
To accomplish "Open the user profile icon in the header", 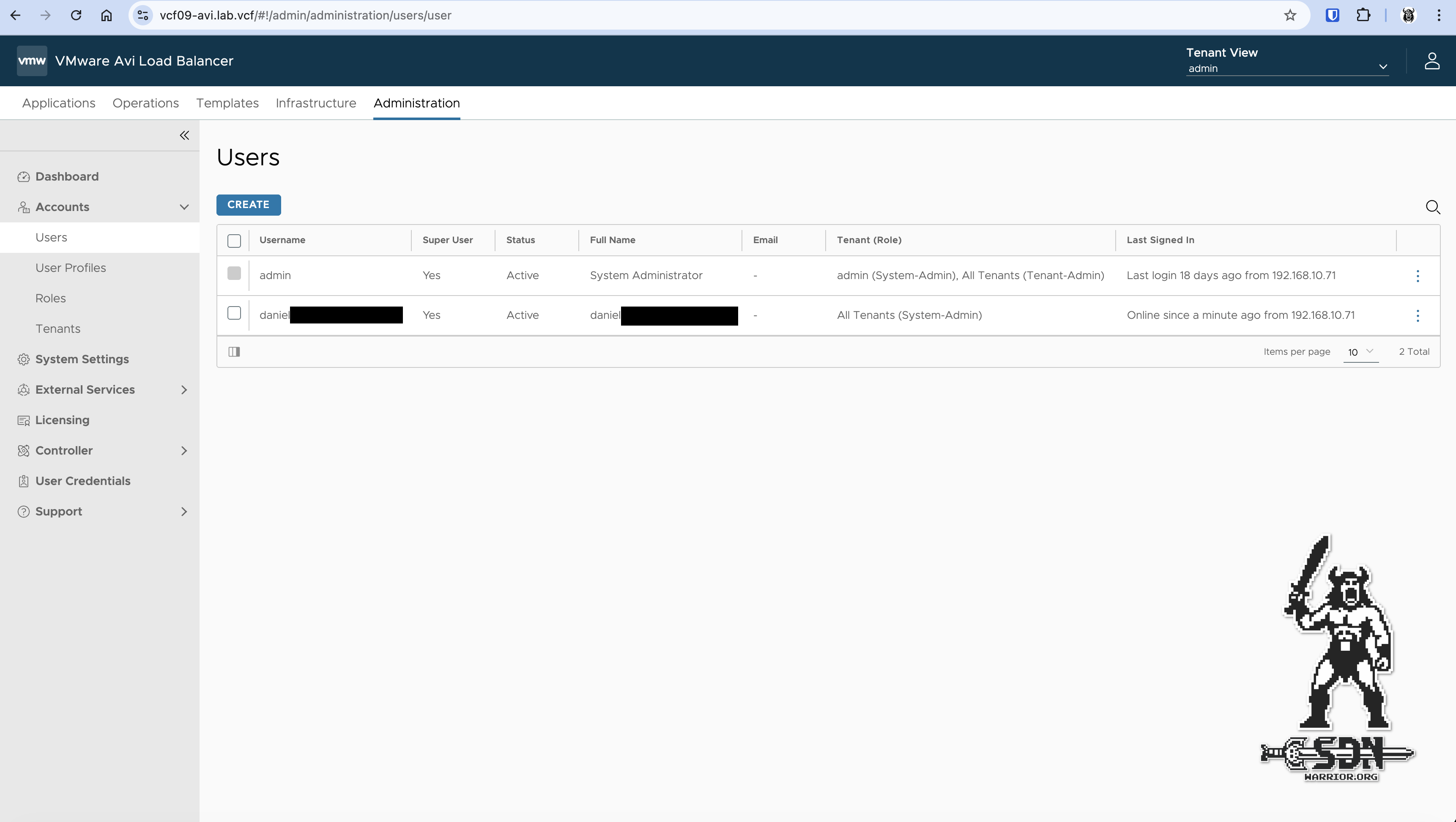I will point(1431,61).
